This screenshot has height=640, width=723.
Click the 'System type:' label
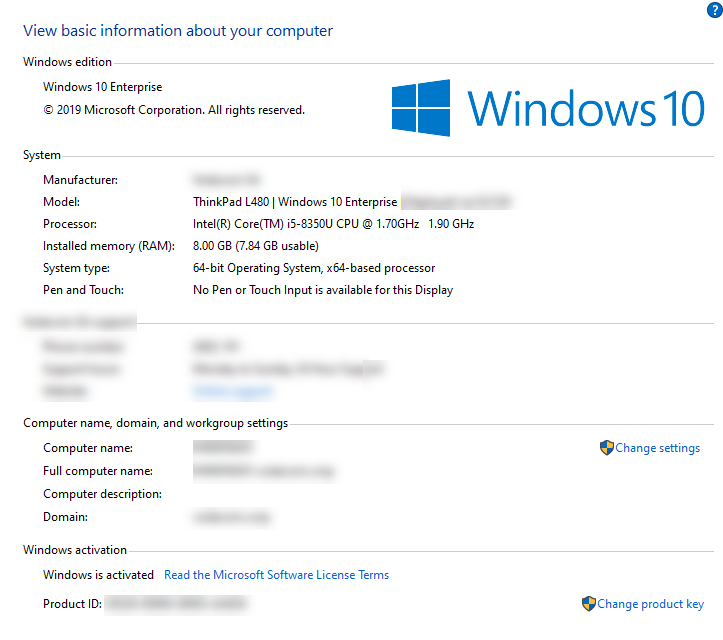tap(77, 268)
